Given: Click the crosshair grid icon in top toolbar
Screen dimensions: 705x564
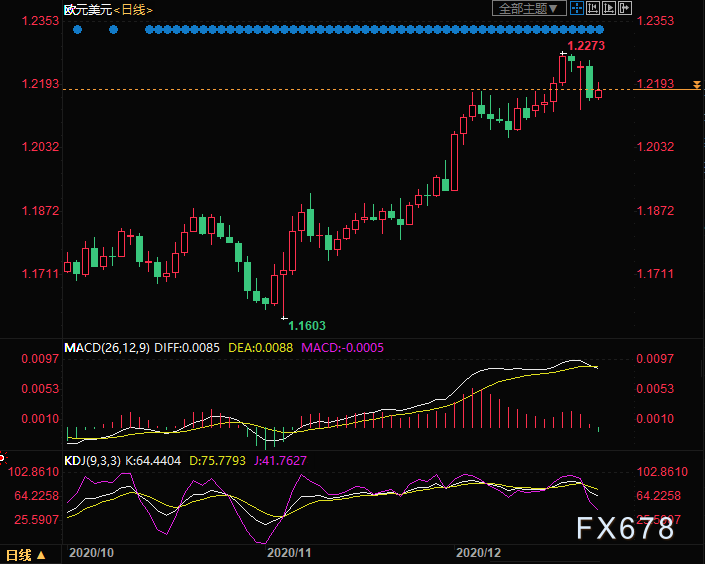Looking at the screenshot, I should (x=577, y=9).
